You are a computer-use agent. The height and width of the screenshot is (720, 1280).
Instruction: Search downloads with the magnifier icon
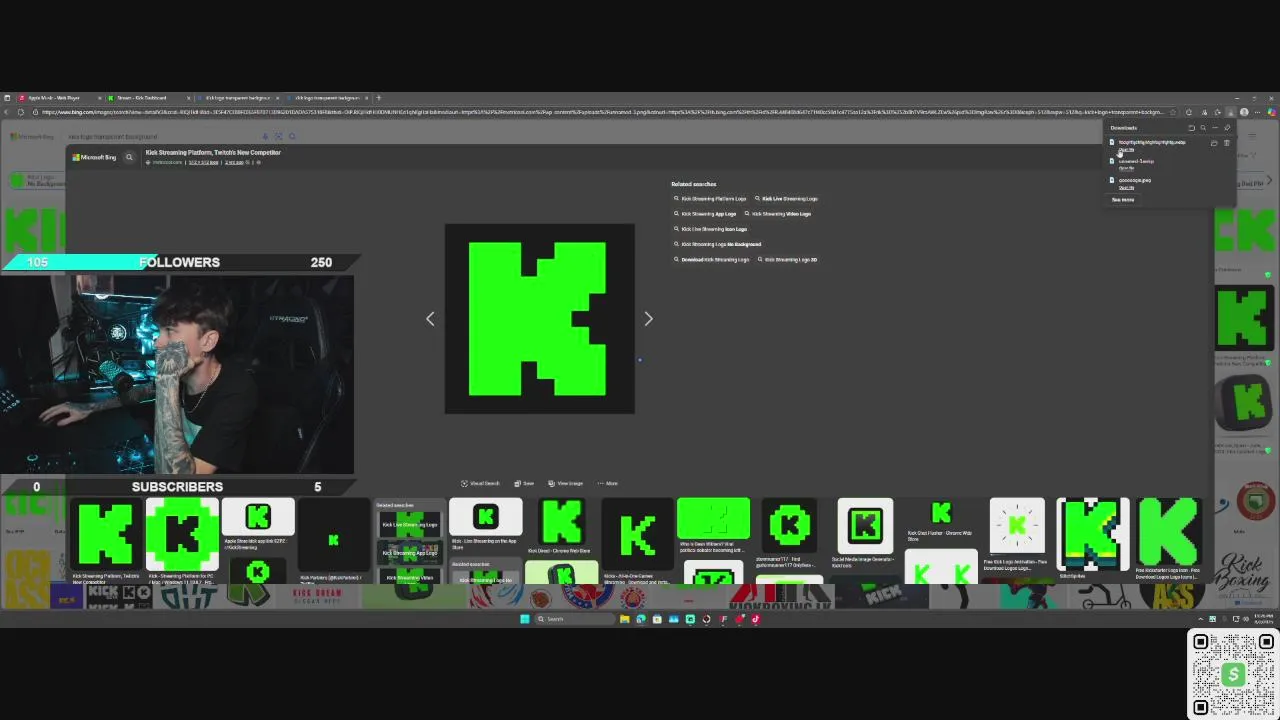(x=1203, y=128)
